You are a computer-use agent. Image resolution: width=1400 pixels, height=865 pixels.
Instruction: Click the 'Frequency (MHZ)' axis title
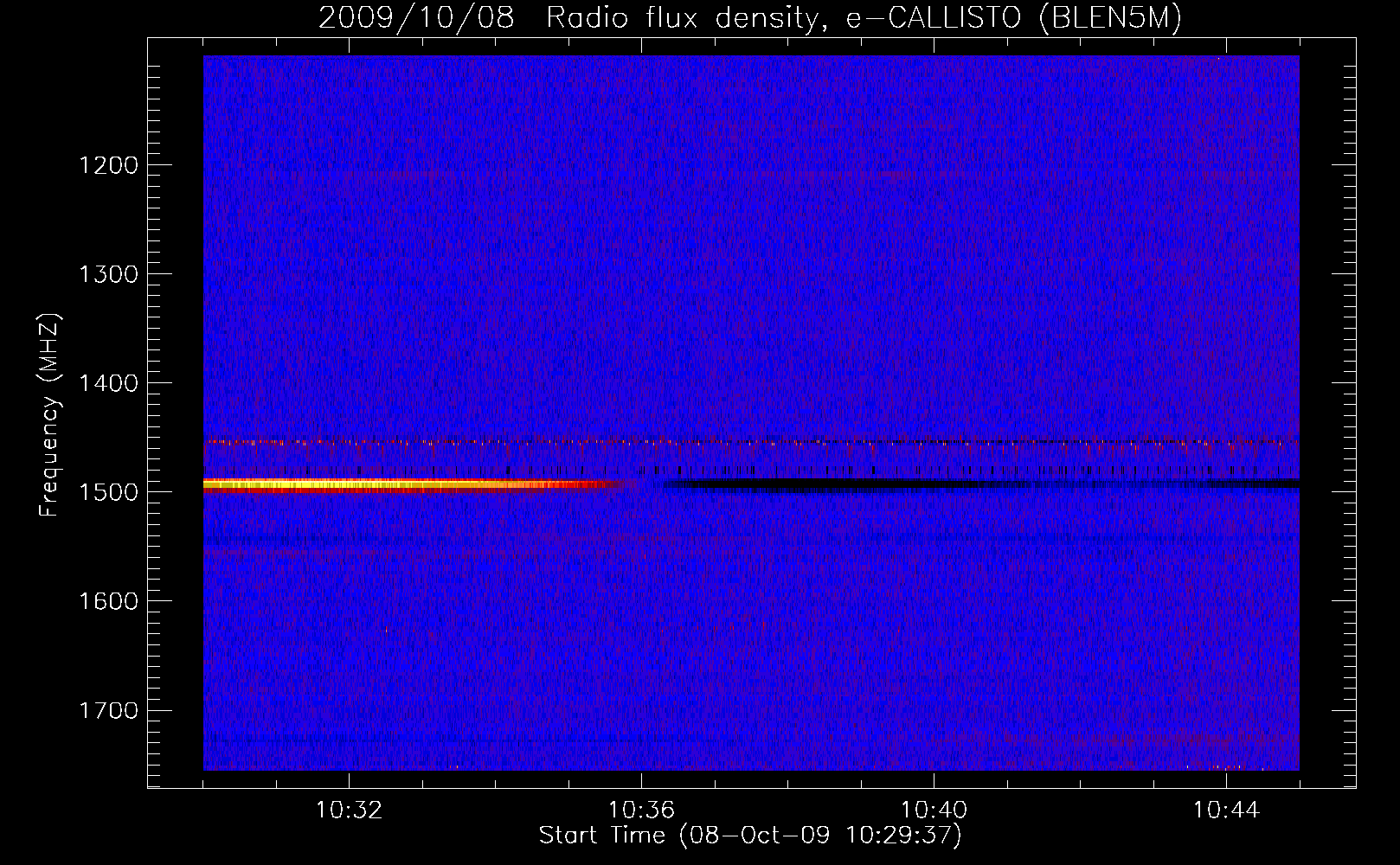click(50, 414)
